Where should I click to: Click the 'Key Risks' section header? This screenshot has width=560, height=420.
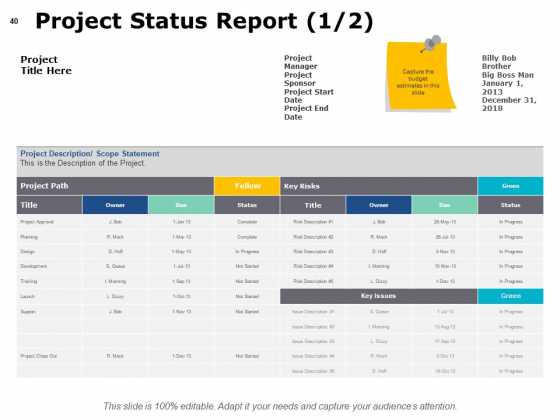[x=379, y=186]
